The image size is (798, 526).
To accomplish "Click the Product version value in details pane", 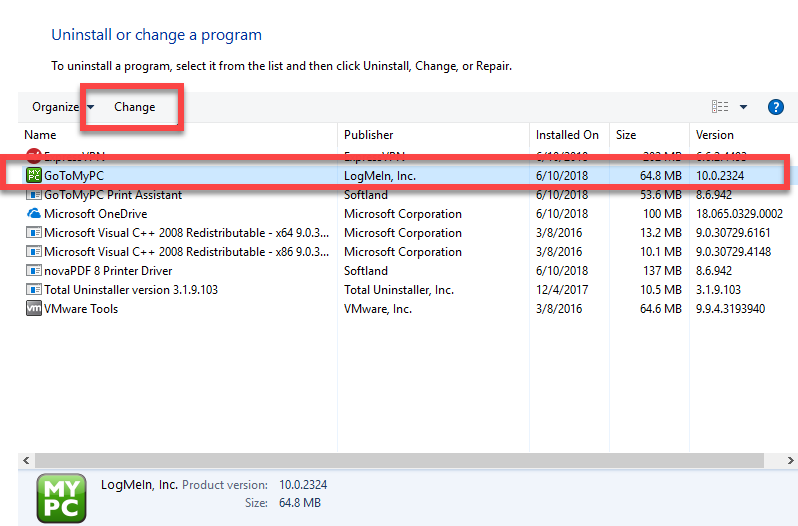I will 303,485.
